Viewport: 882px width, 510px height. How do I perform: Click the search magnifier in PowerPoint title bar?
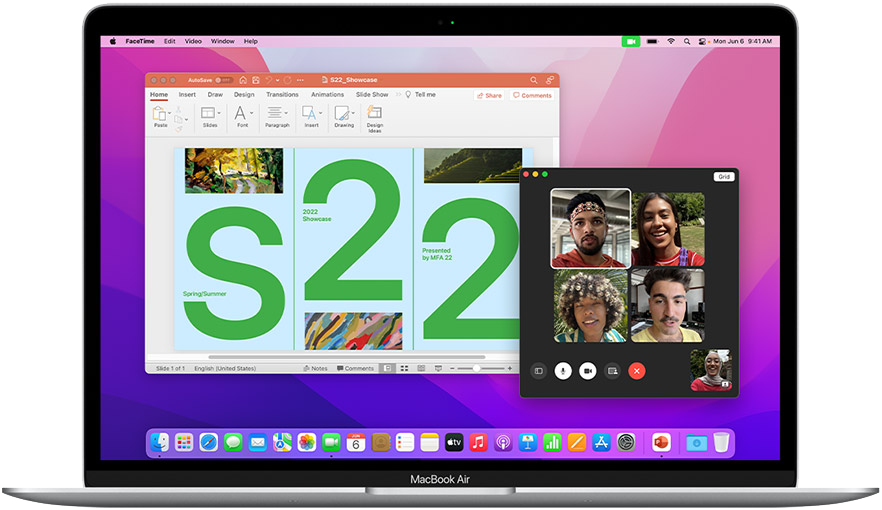533,80
